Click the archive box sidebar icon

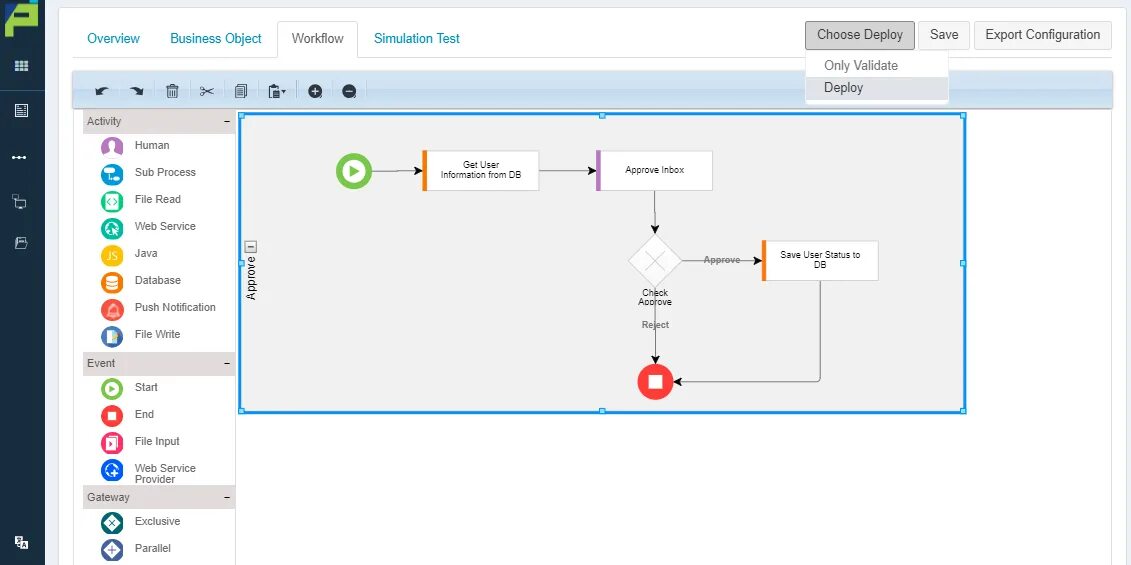coord(21,242)
